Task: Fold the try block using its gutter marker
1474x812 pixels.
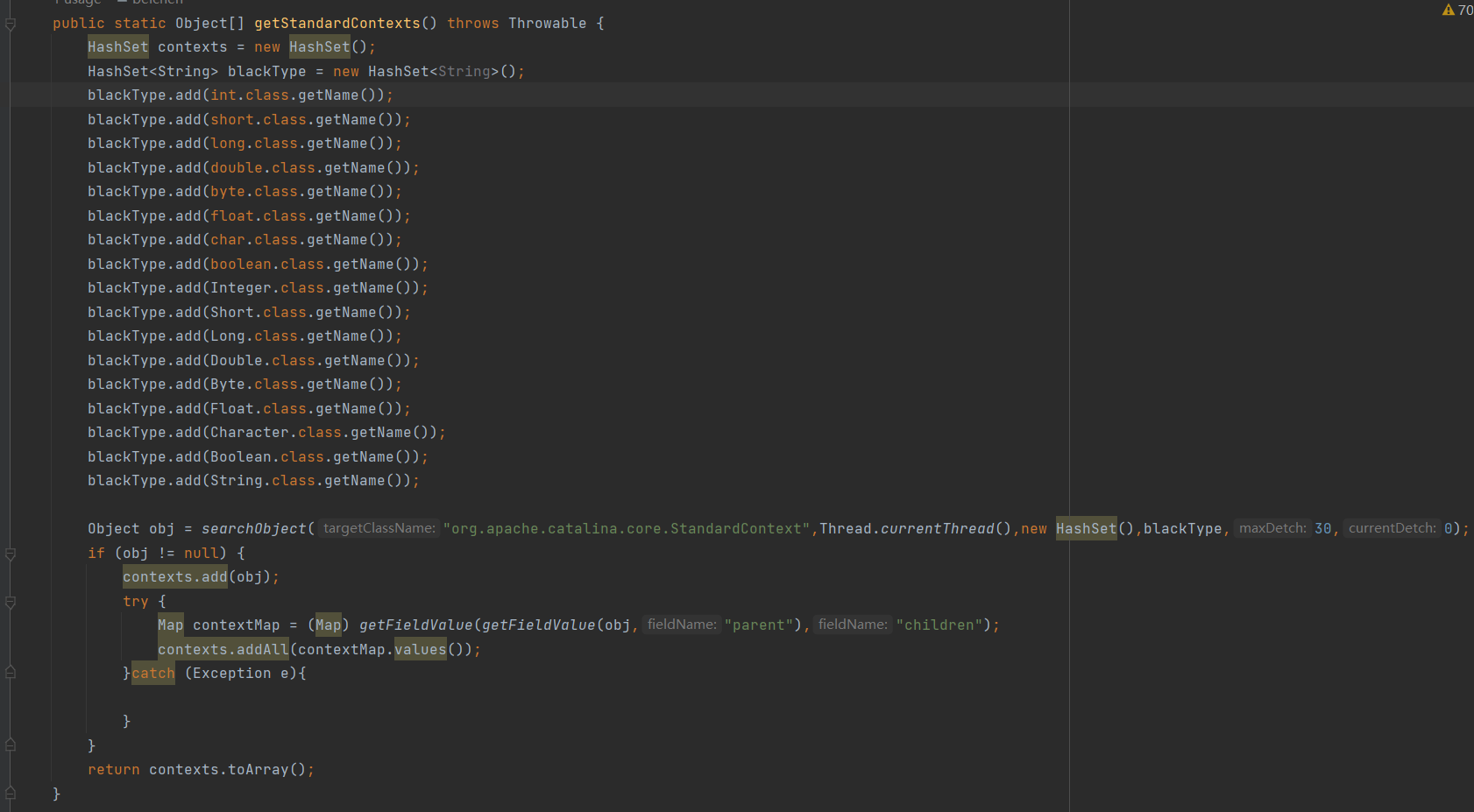Action: (x=11, y=602)
